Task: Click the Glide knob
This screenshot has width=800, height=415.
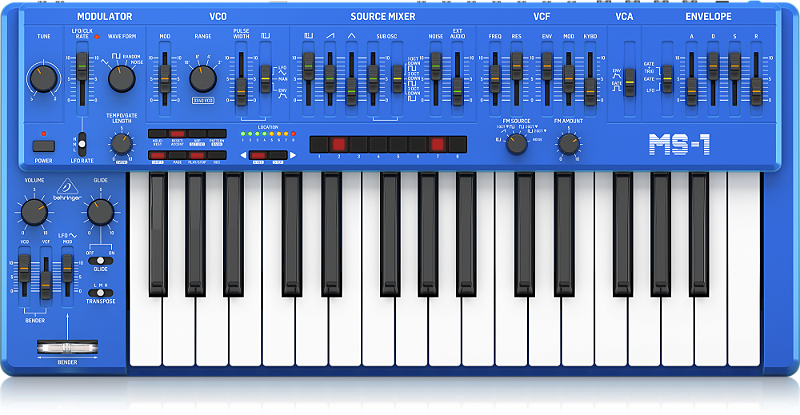Action: point(101,212)
